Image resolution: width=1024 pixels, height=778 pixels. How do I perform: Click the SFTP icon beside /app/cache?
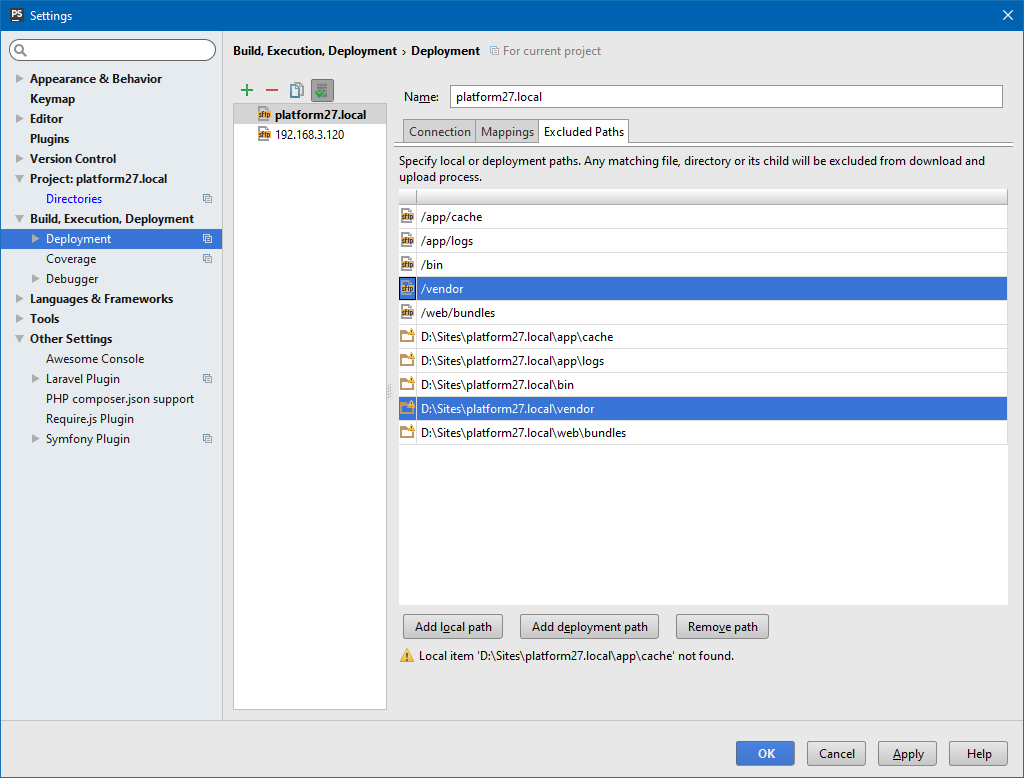[x=407, y=217]
